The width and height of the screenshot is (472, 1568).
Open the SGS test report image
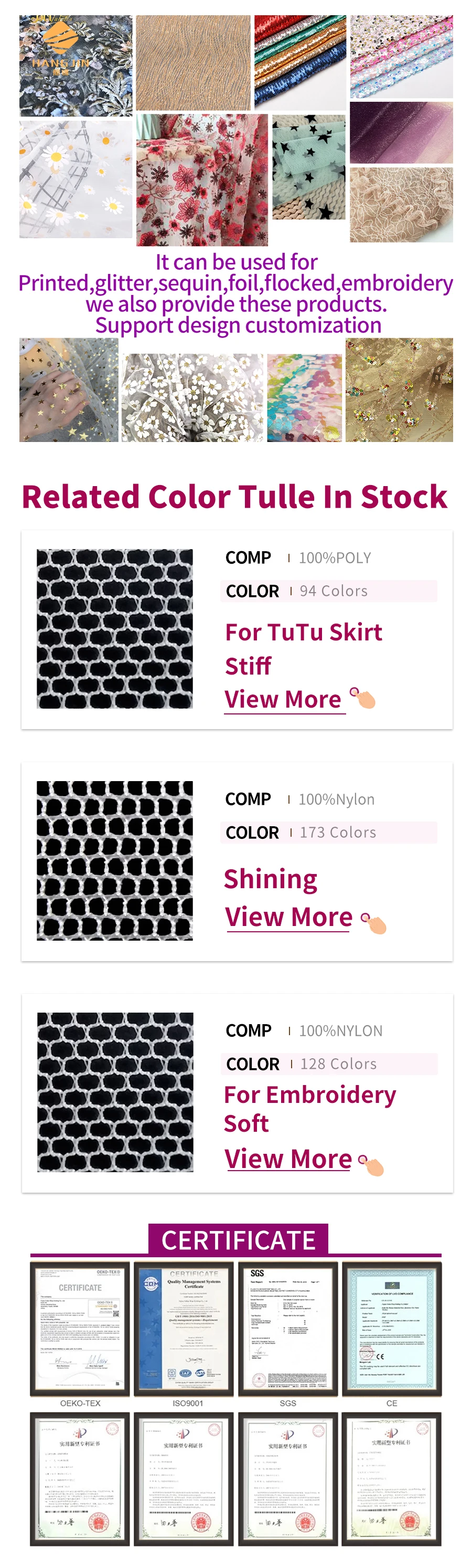(x=288, y=1329)
